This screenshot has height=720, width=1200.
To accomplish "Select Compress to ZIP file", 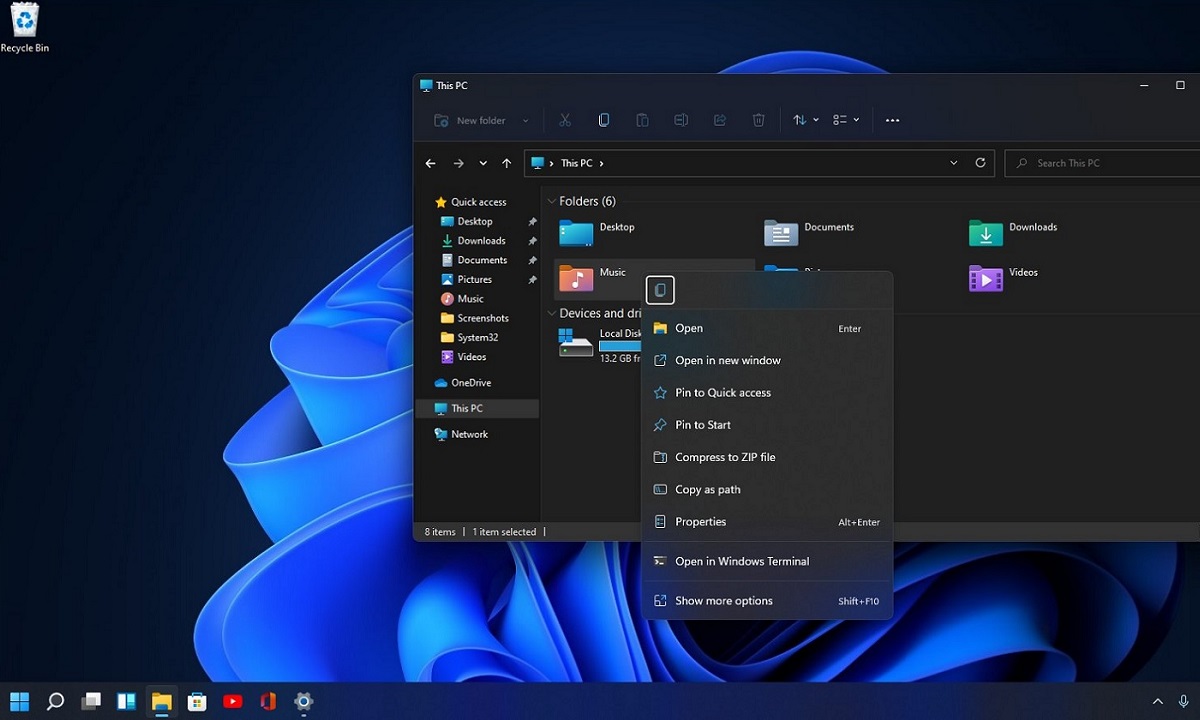I will pos(724,457).
